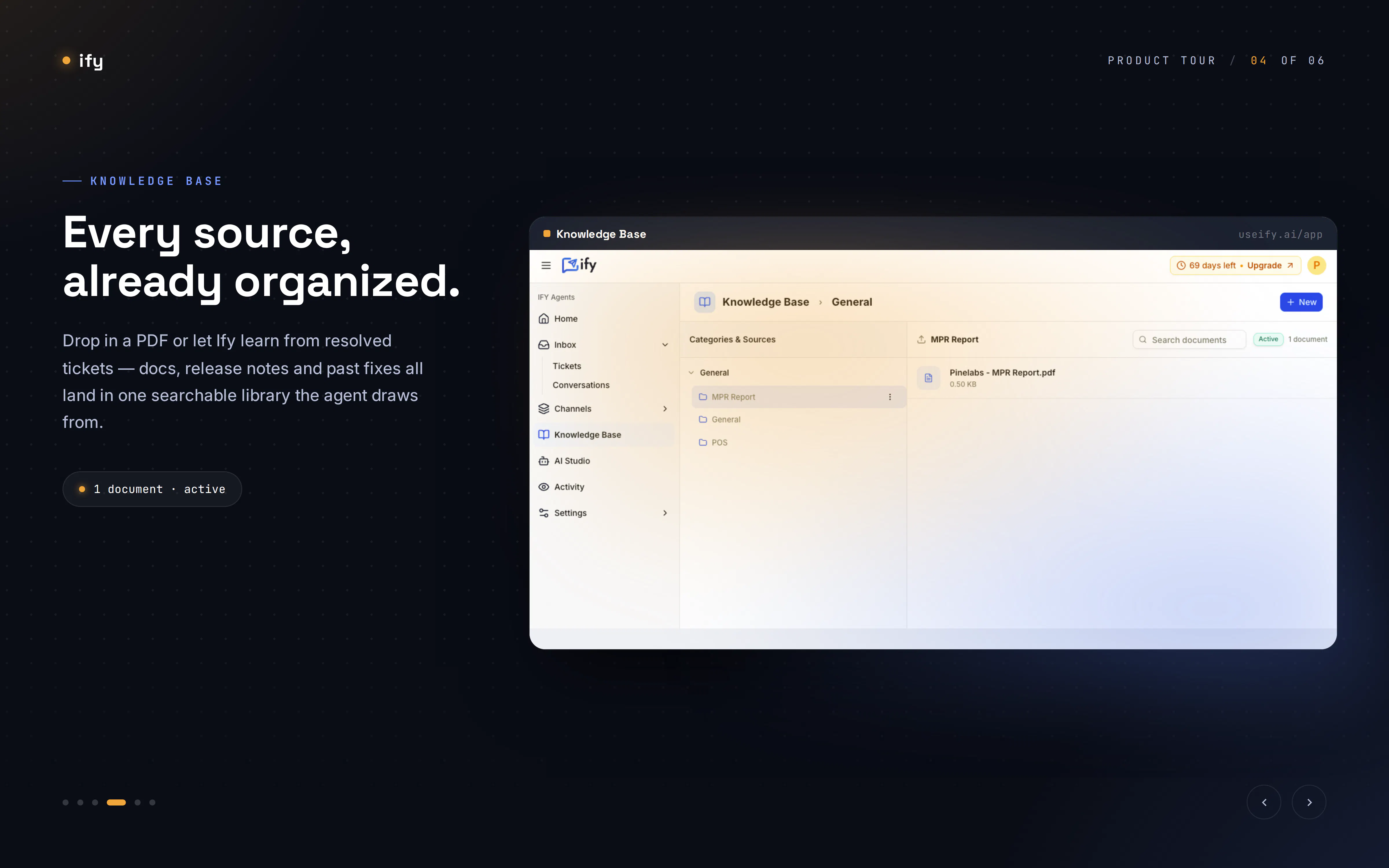Click the PDF file icon for Pinelabs report
The width and height of the screenshot is (1389, 868).
[x=928, y=378]
